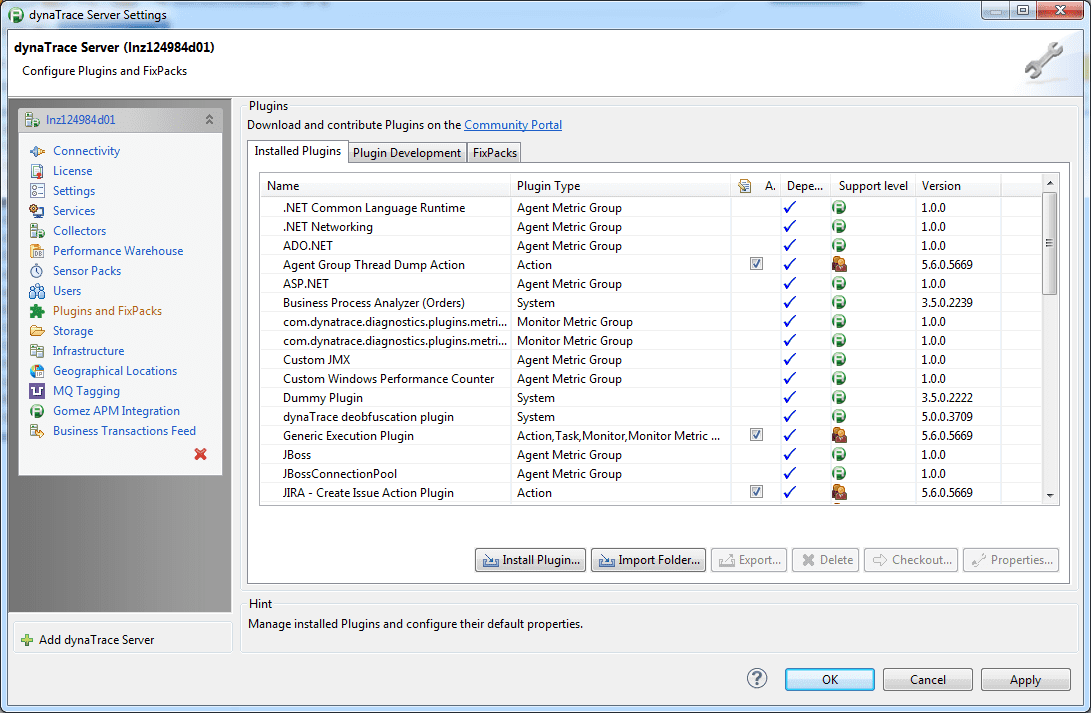Image resolution: width=1091 pixels, height=713 pixels.
Task: Click Import Folder... button
Action: [x=648, y=560]
